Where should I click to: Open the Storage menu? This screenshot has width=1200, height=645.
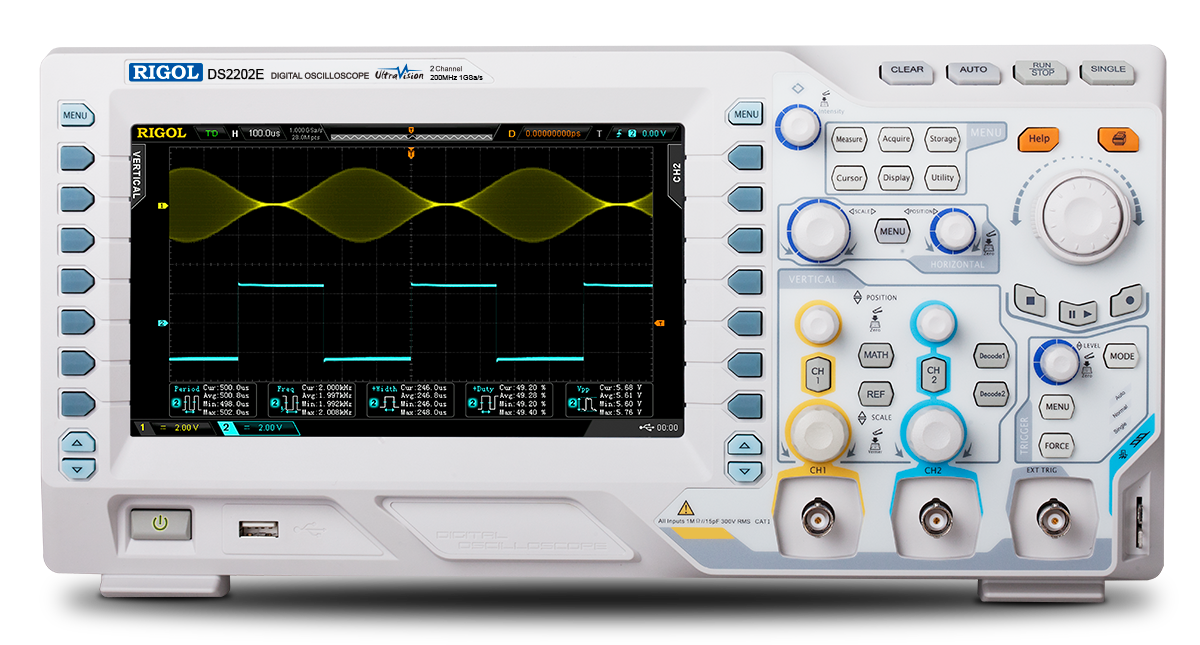(942, 139)
